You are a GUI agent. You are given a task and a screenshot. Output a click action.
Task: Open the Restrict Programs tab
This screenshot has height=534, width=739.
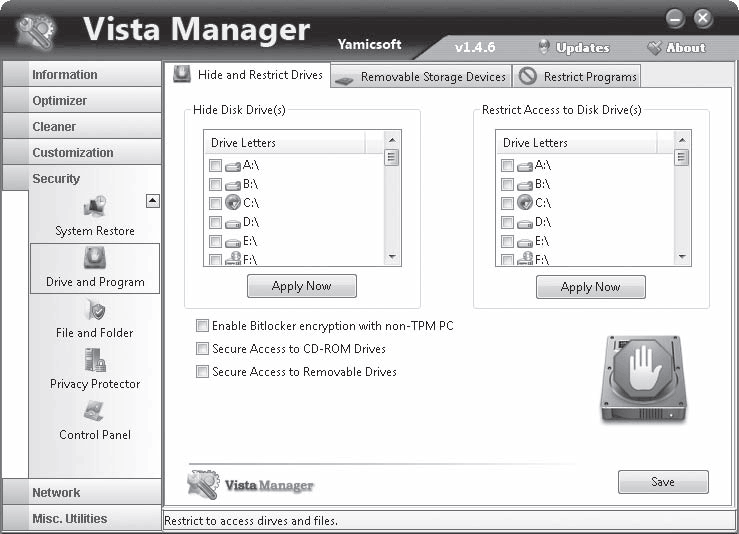tap(578, 77)
